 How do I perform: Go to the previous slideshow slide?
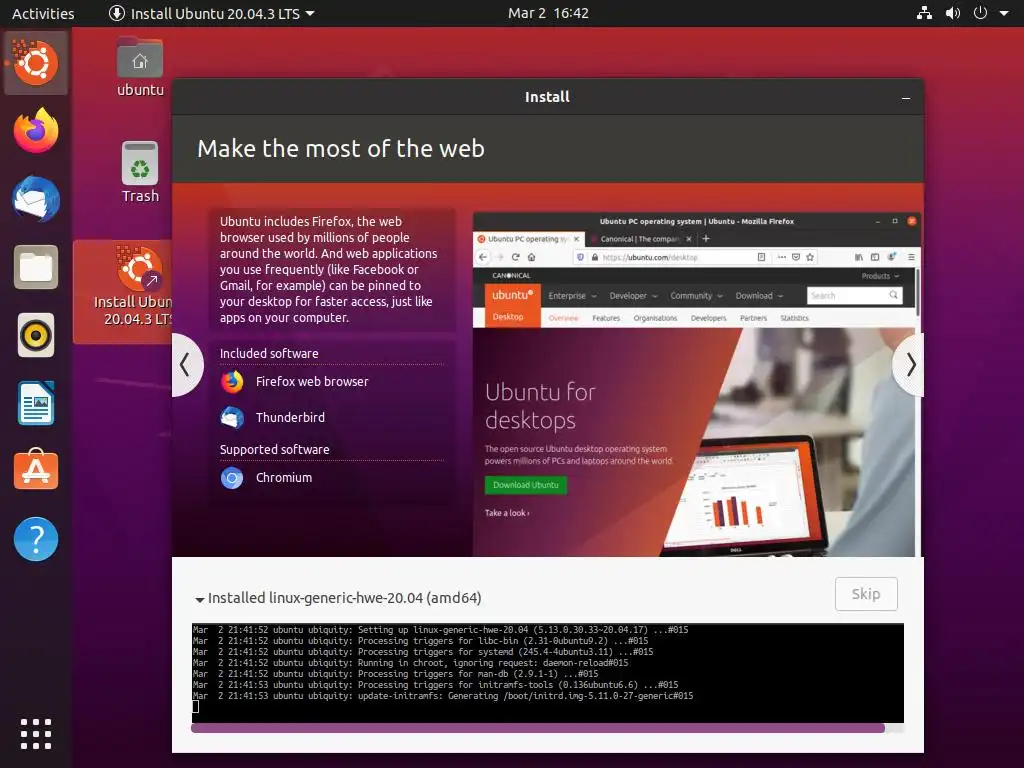(185, 364)
